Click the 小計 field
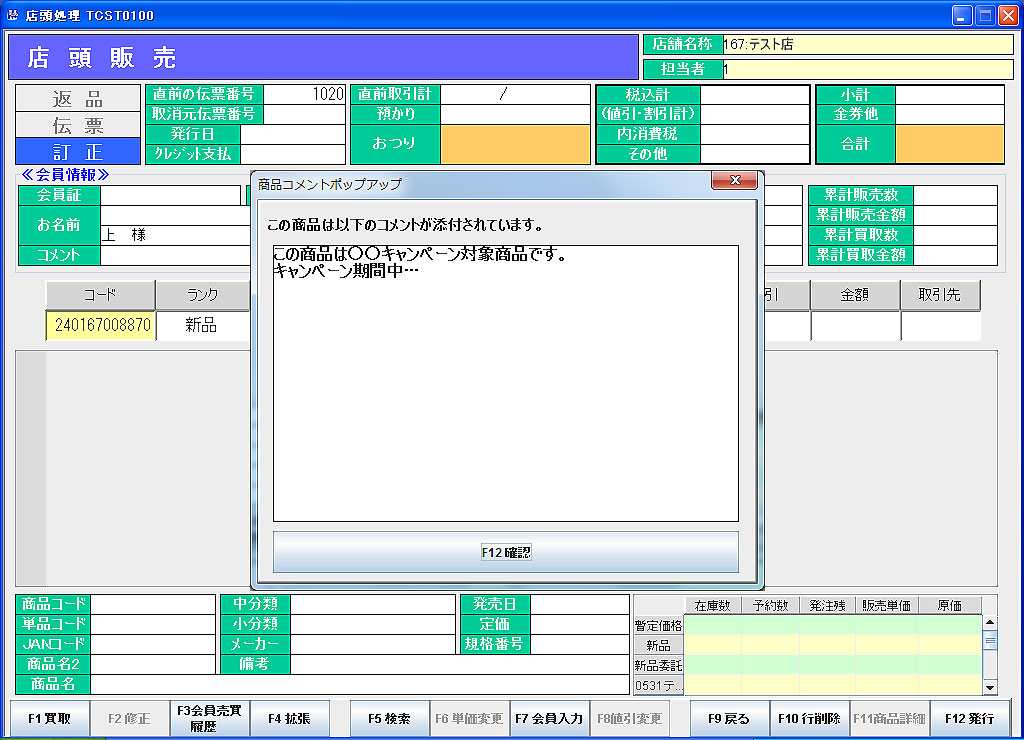 coord(950,95)
